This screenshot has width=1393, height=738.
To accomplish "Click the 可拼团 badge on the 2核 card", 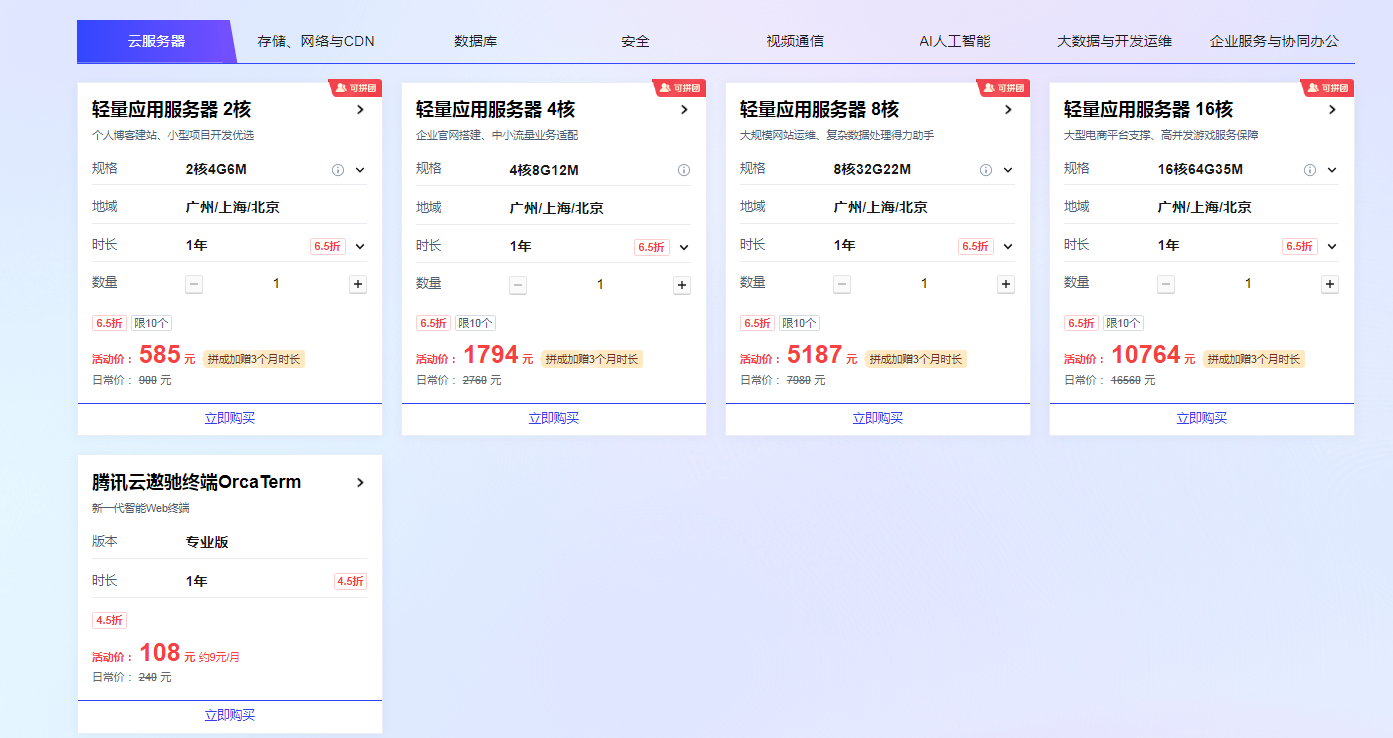I will coord(357,88).
